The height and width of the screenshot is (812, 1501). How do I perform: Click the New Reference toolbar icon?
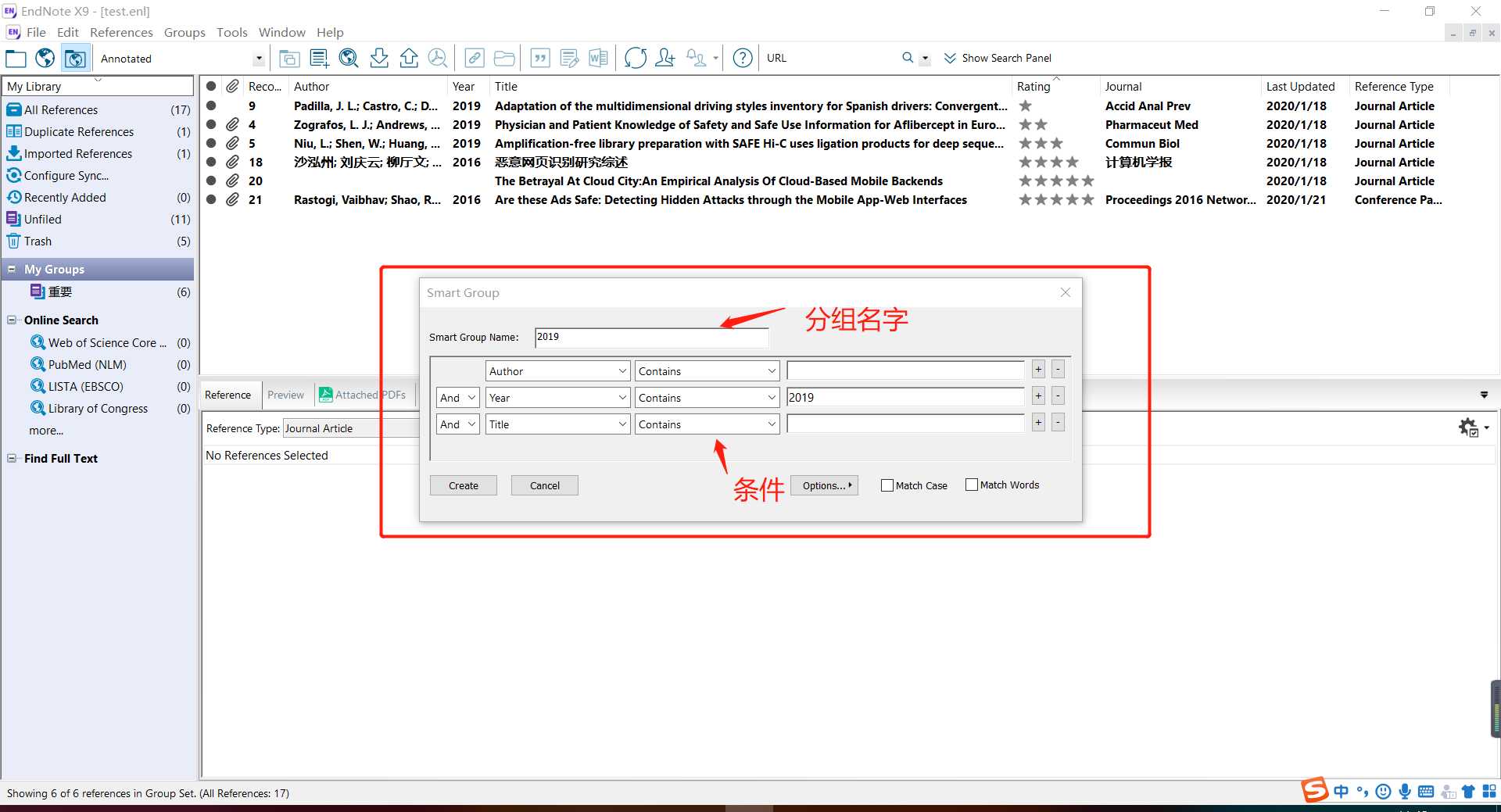point(319,59)
